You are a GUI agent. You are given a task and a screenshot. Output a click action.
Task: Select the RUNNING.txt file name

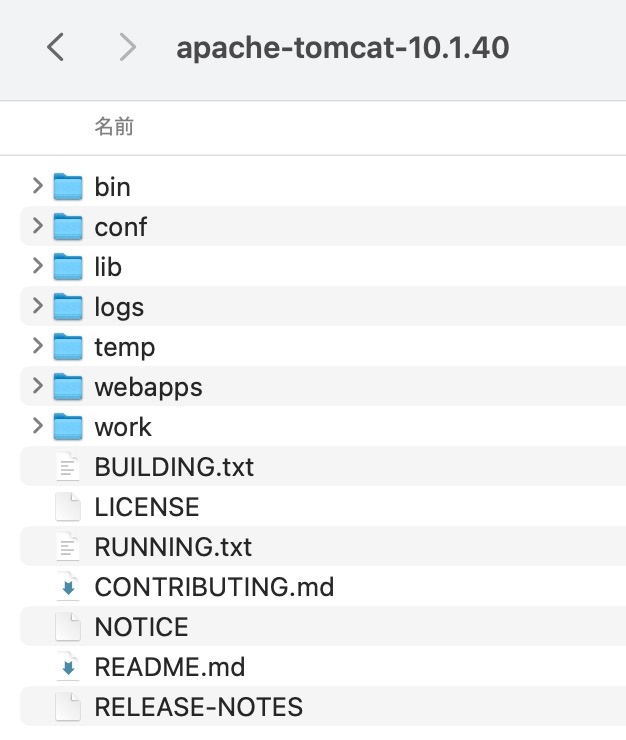click(x=173, y=547)
